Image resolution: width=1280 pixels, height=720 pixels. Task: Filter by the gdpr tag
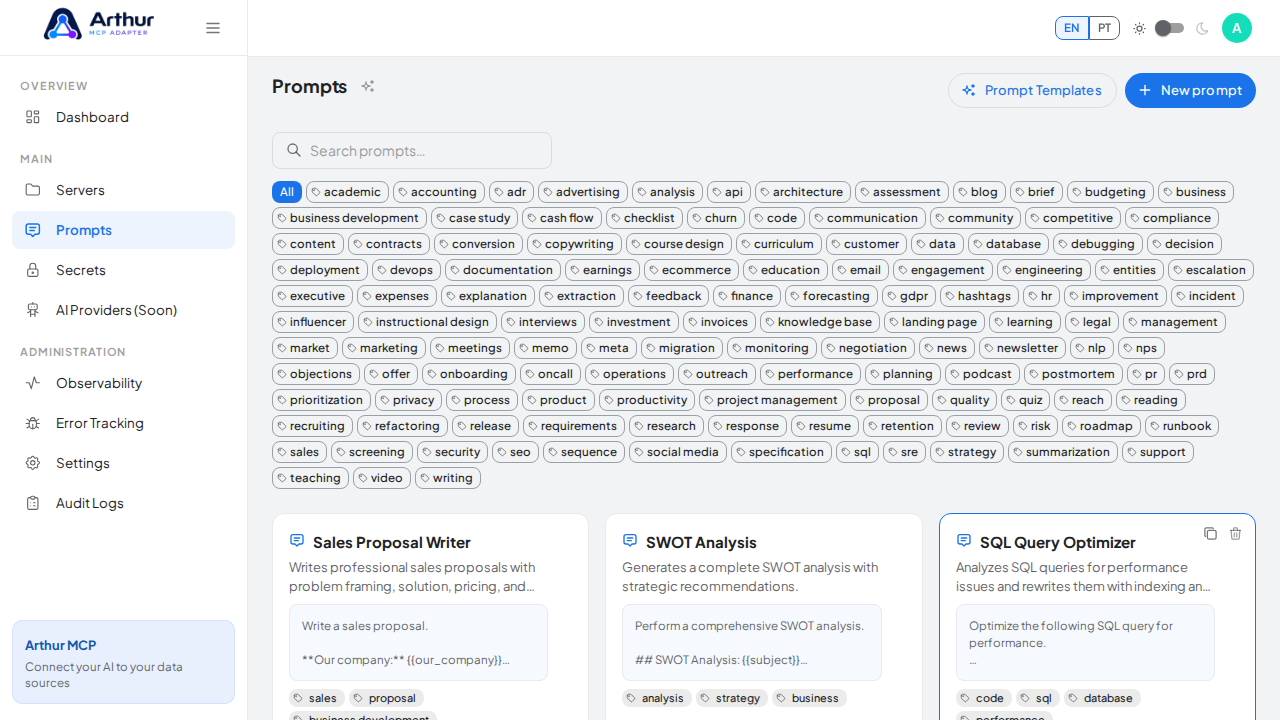point(909,296)
